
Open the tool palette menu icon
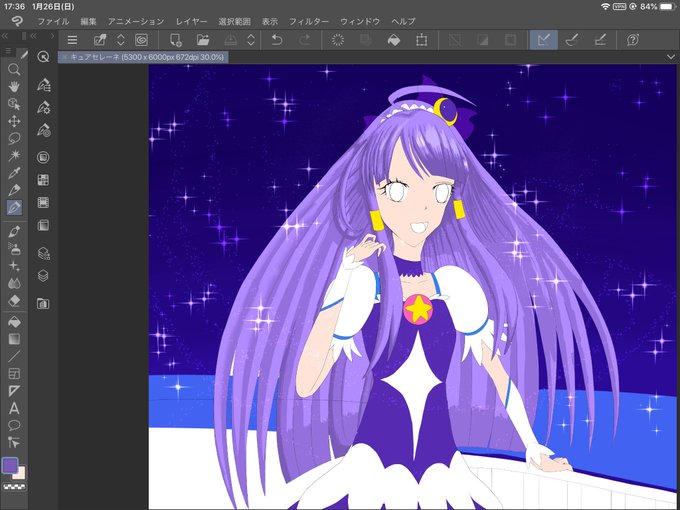pyautogui.click(x=8, y=52)
